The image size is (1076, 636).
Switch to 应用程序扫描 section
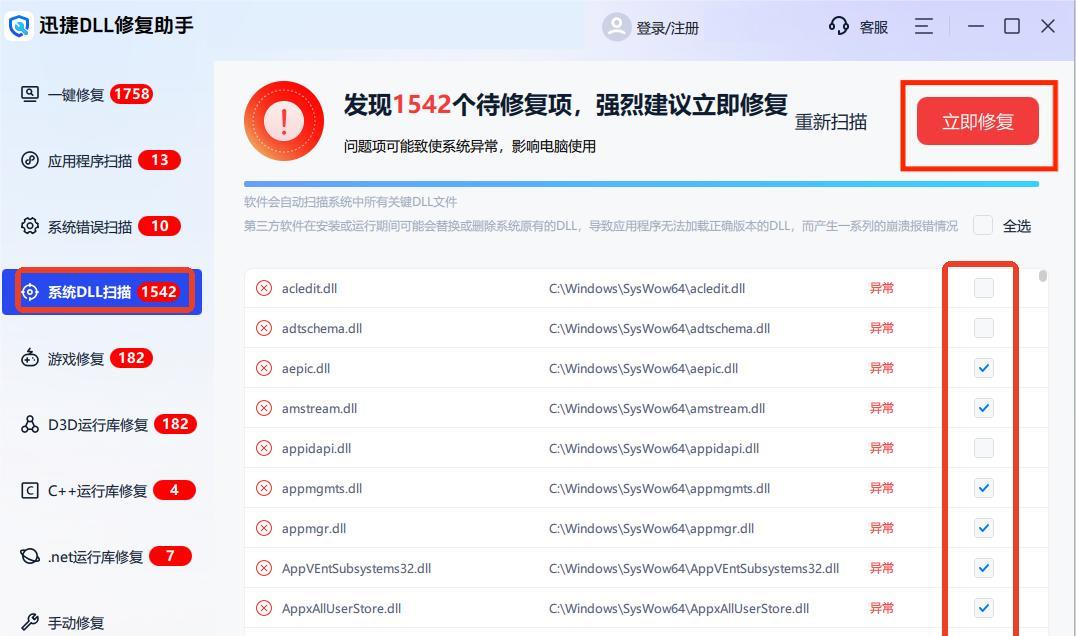coord(102,161)
